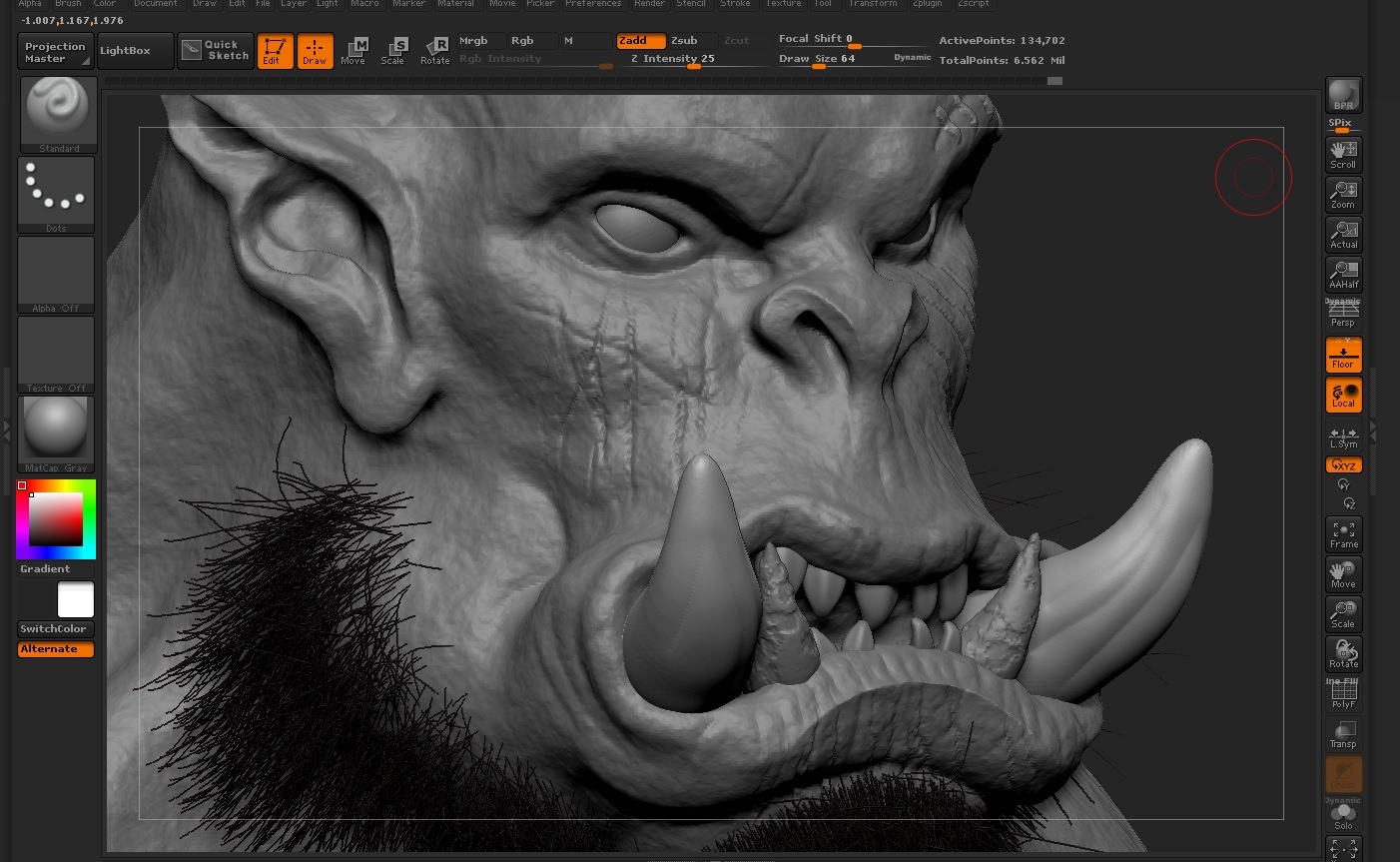Click the AAHalf view icon

1343,275
